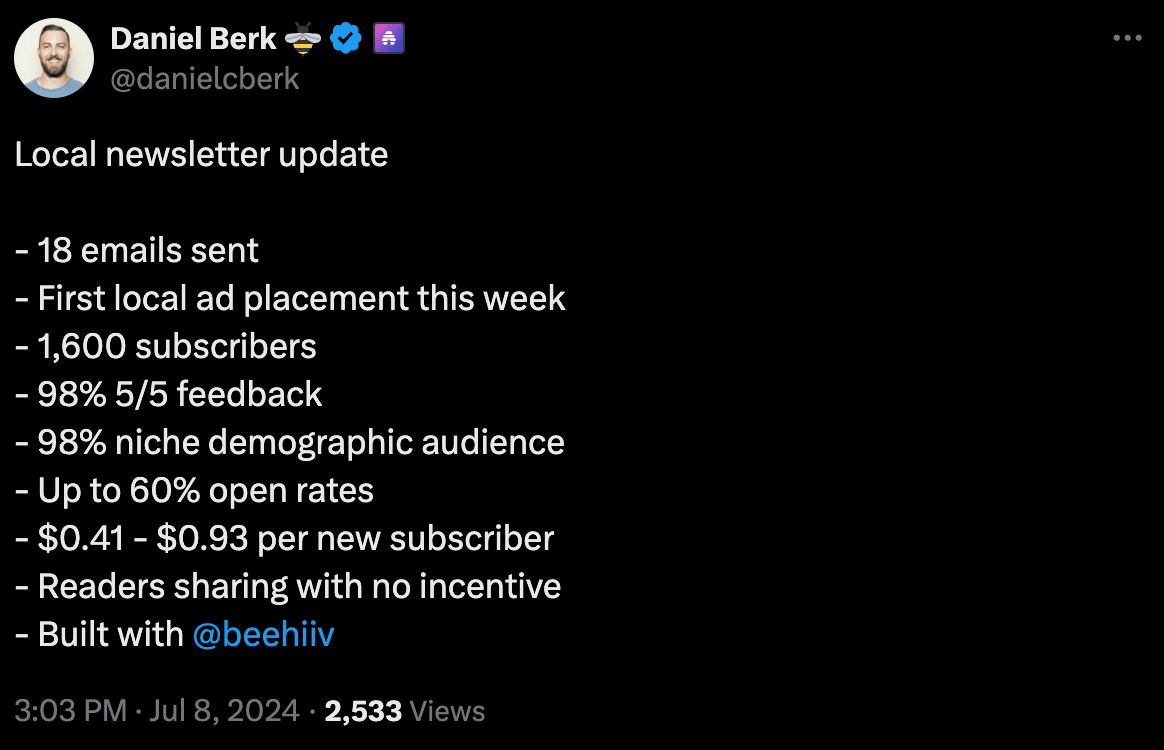Click the Daniel Berk display name
This screenshot has height=750, width=1164.
193,39
